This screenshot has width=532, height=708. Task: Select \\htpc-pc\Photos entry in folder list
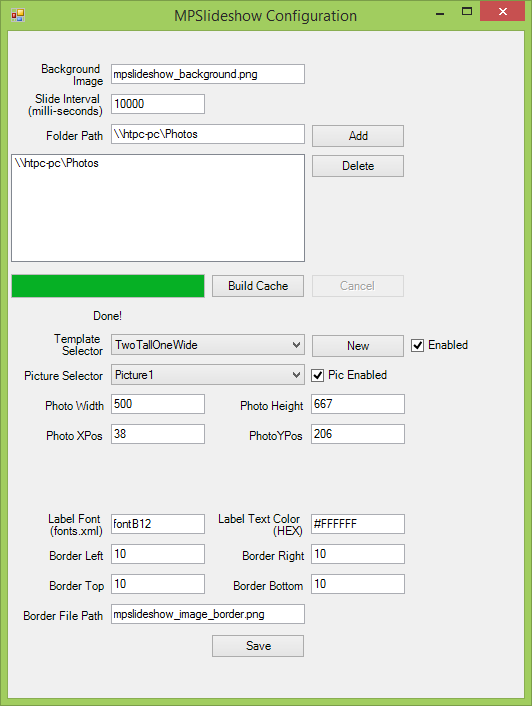(56, 163)
